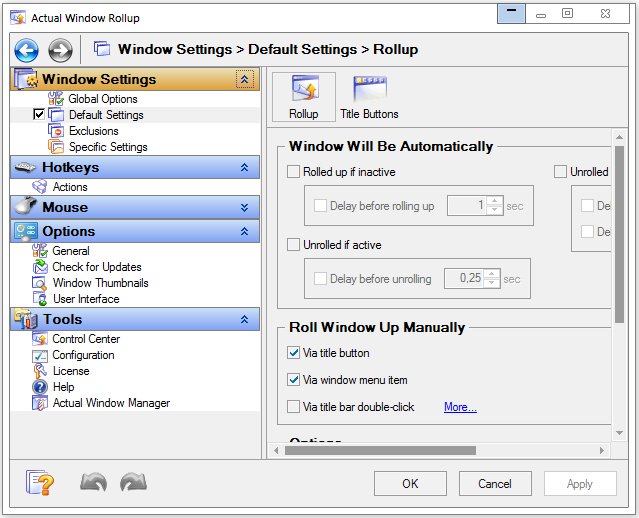Image resolution: width=639 pixels, height=518 pixels.
Task: Click the Options section icon
Action: tap(26, 231)
